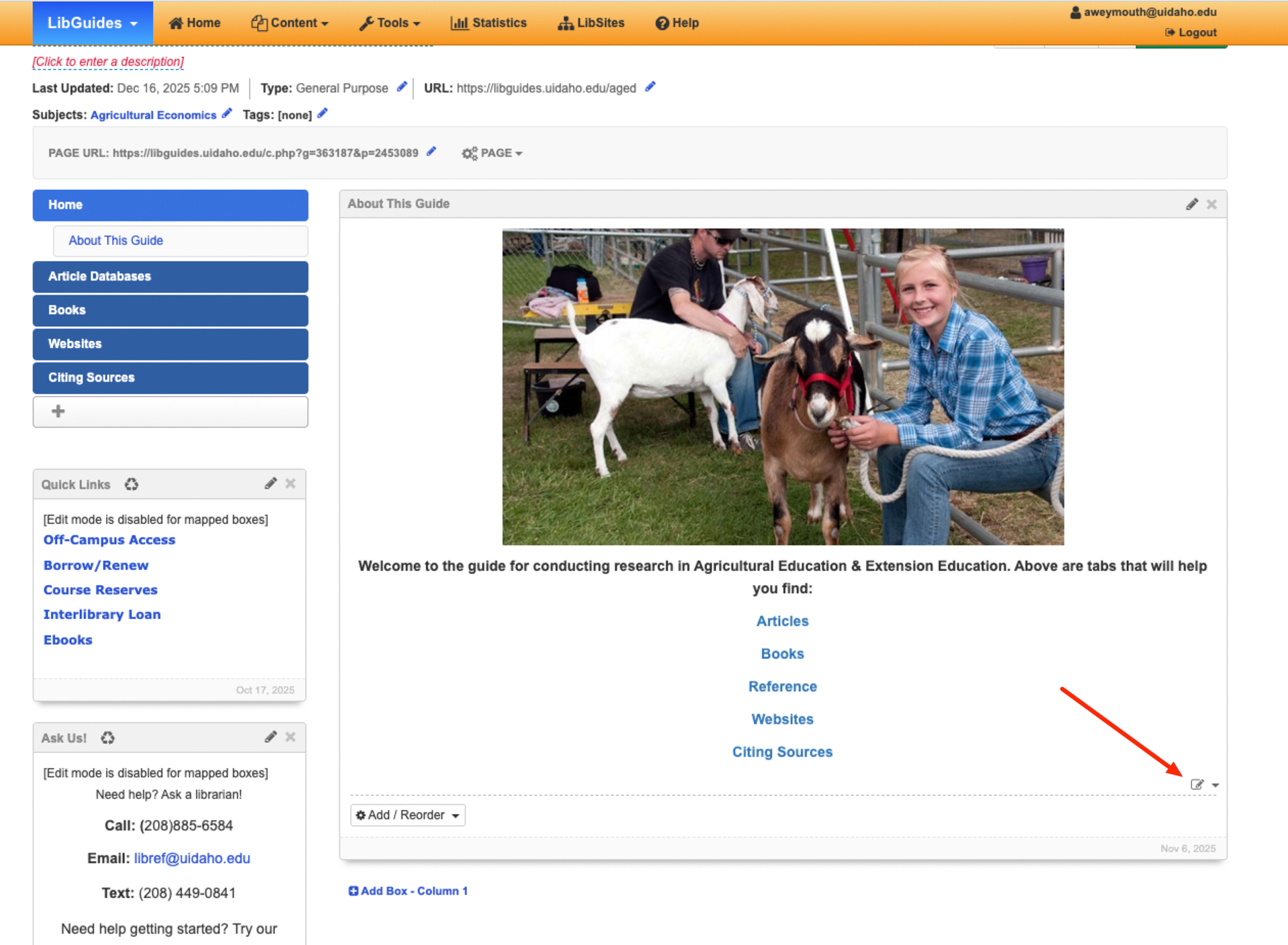Open the LibGuides product dropdown
This screenshot has width=1288, height=945.
93,23
